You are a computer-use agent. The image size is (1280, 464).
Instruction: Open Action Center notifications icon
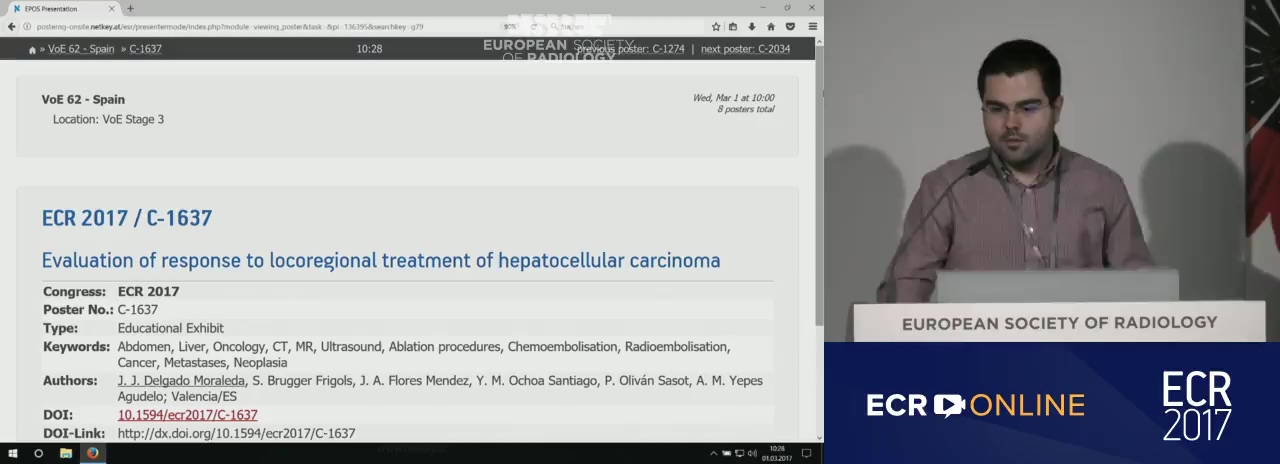(x=806, y=453)
